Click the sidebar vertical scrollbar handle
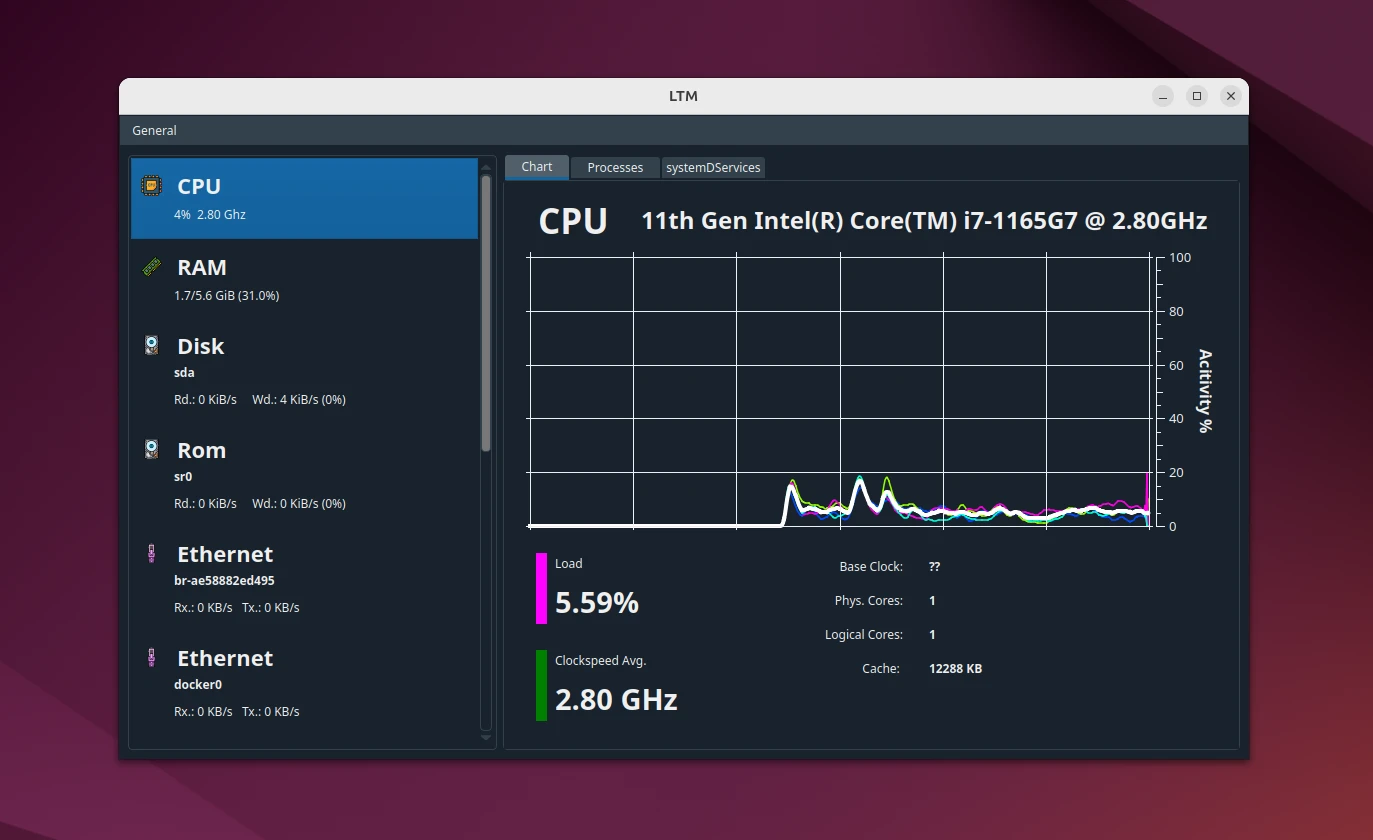1373x840 pixels. pyautogui.click(x=487, y=310)
